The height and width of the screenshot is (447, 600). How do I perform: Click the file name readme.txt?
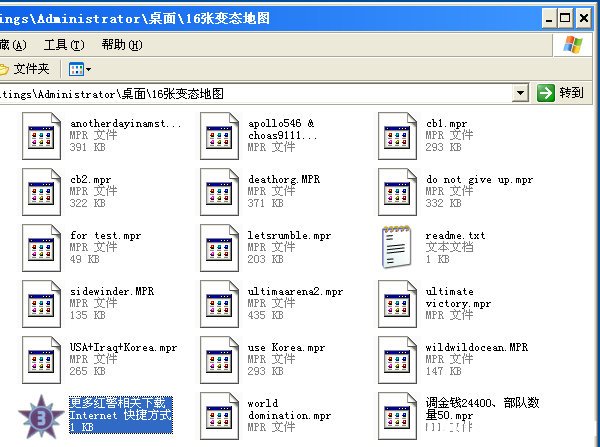tap(455, 236)
